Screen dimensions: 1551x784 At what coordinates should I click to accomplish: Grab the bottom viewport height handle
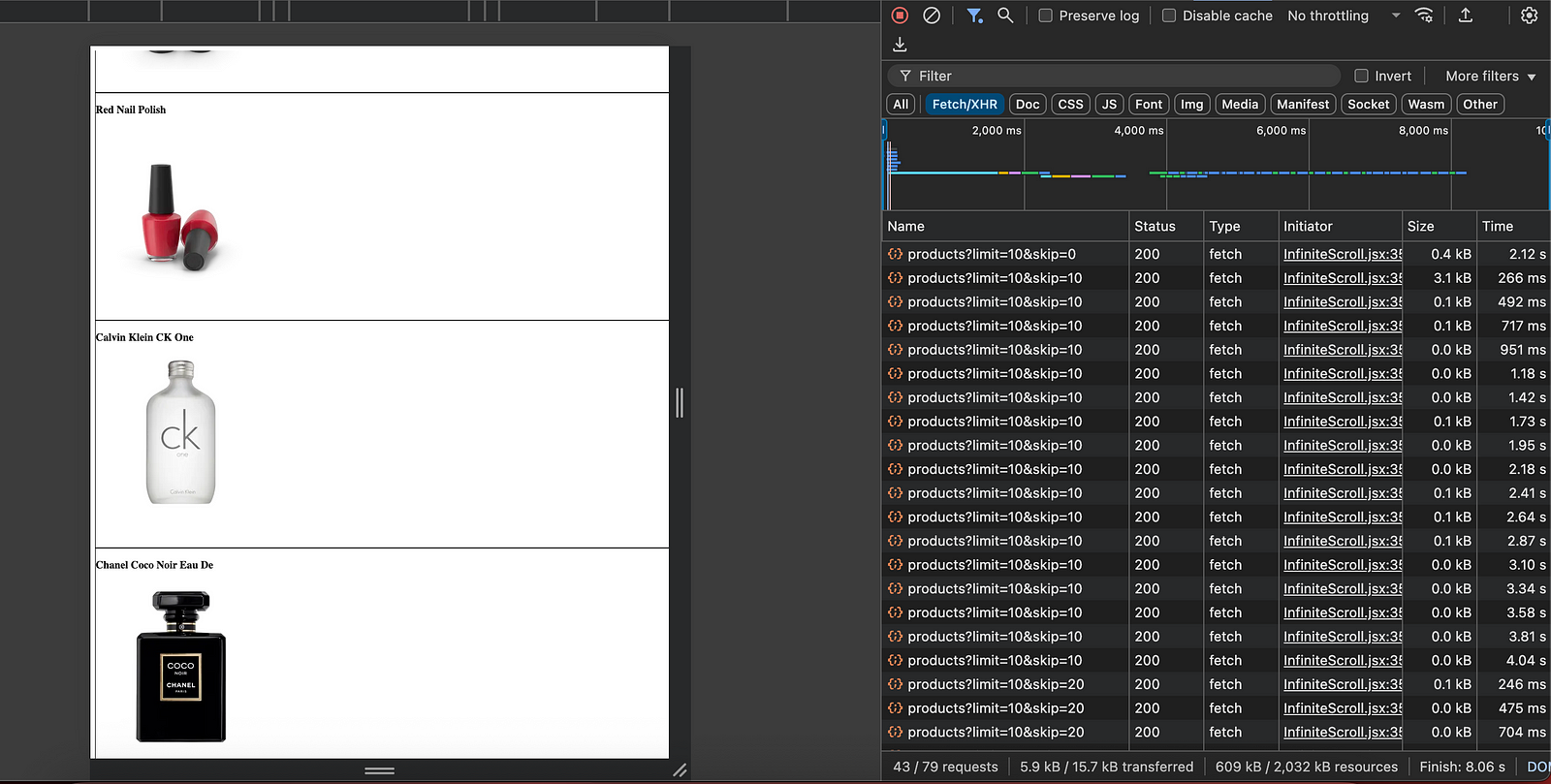[379, 770]
